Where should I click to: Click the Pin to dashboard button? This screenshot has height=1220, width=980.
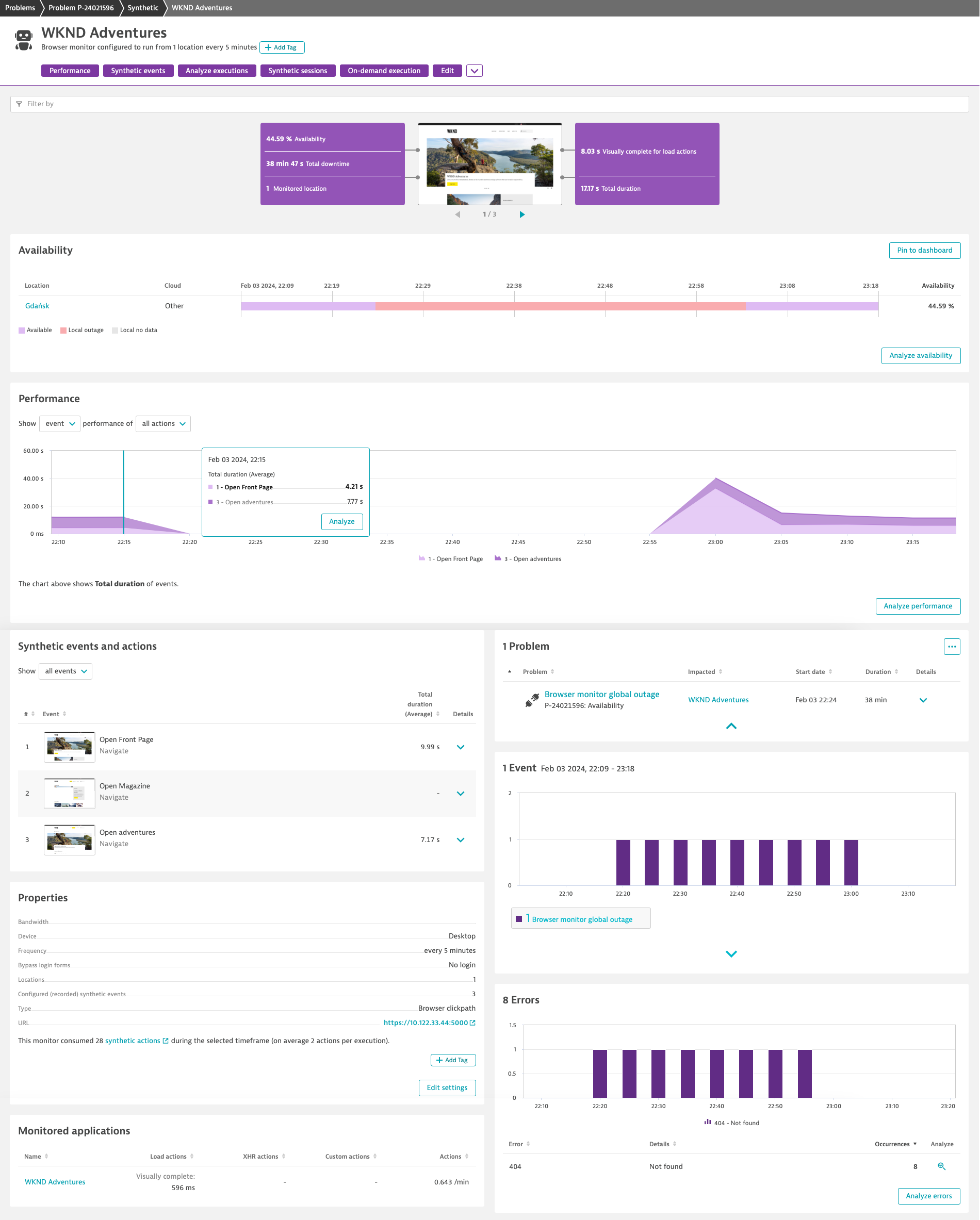(924, 250)
